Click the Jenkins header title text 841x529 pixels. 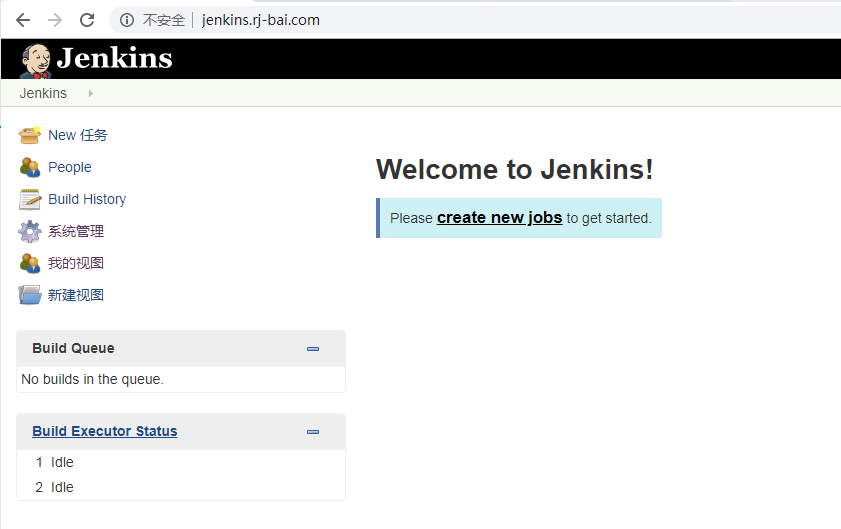[114, 58]
